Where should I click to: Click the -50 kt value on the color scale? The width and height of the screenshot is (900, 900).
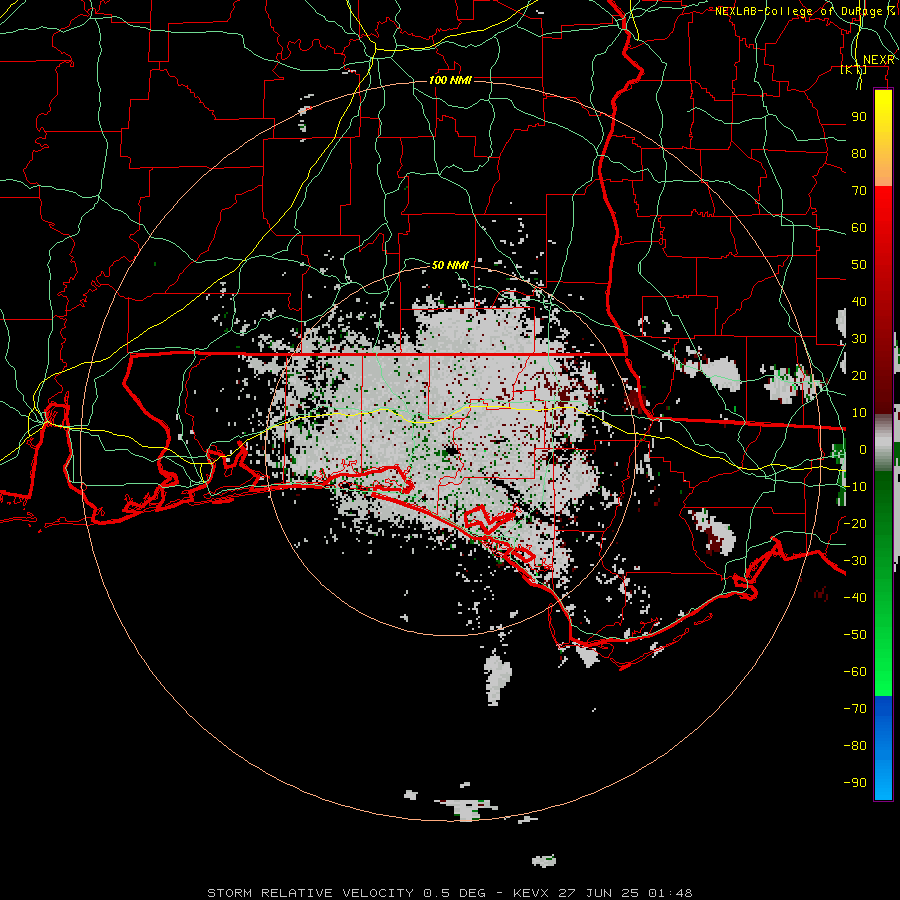click(855, 635)
